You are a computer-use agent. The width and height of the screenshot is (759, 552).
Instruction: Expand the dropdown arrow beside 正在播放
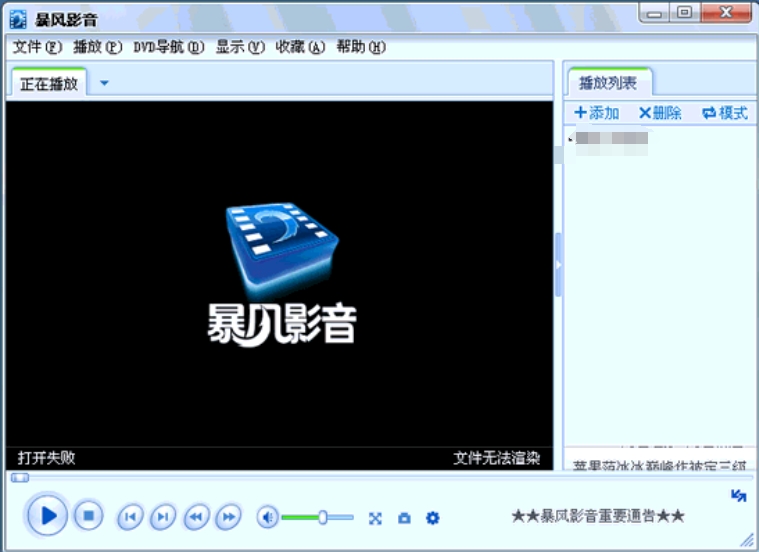pos(104,83)
